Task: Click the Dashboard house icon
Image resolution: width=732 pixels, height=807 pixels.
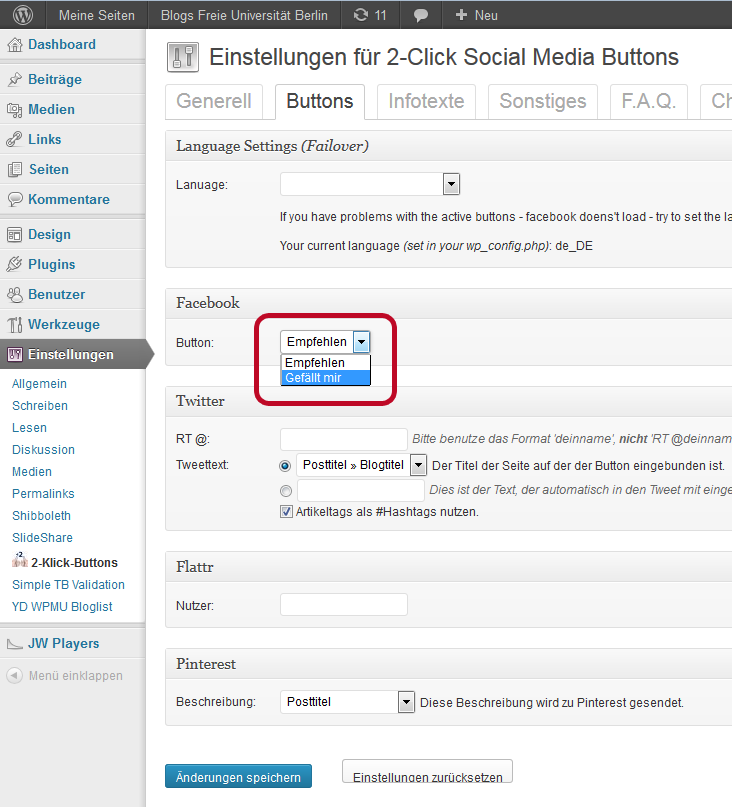Action: click(15, 45)
